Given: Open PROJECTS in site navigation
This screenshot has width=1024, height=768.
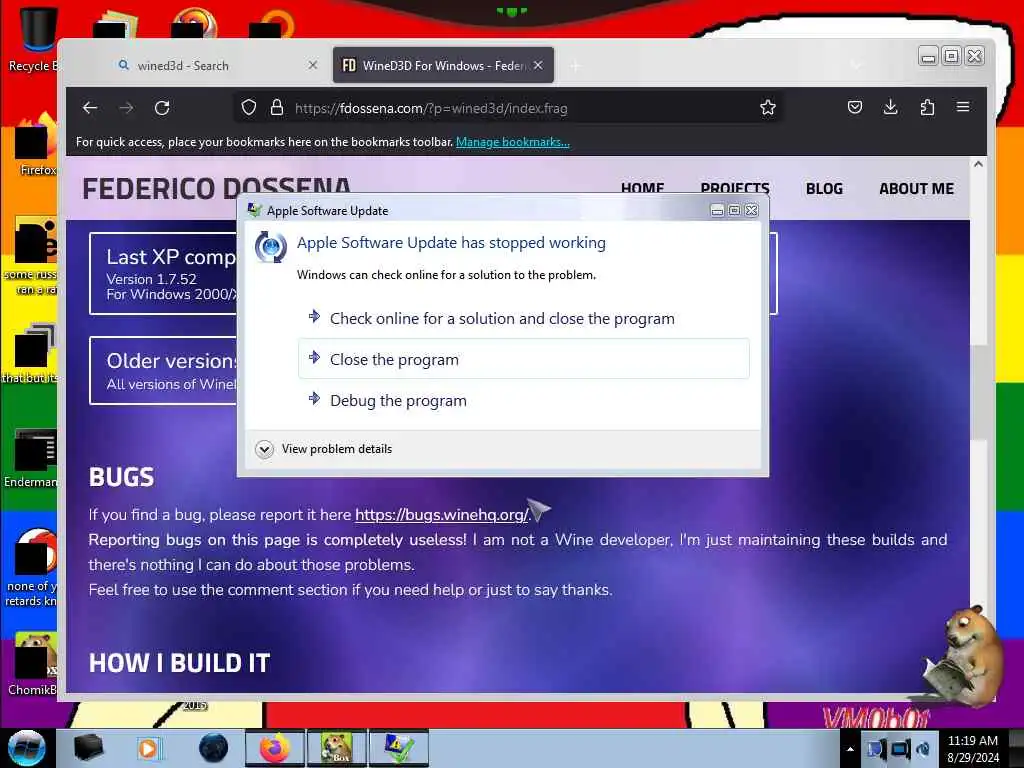Looking at the screenshot, I should point(735,188).
